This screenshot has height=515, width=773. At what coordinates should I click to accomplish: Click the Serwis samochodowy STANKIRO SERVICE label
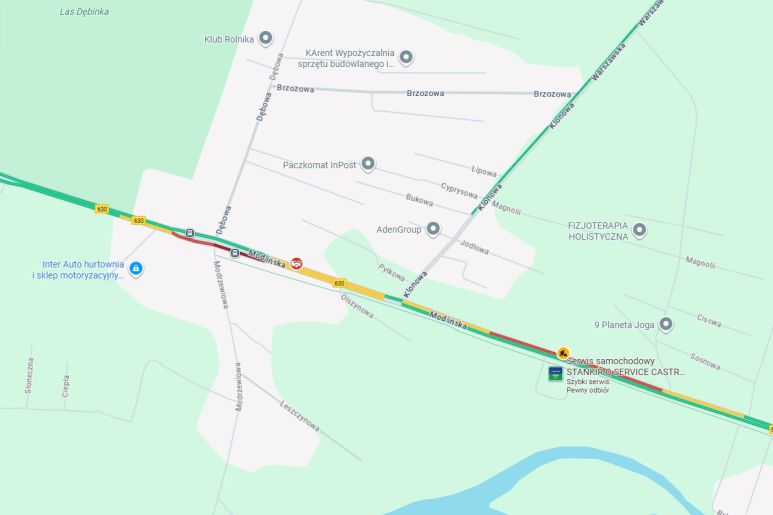[x=625, y=367]
